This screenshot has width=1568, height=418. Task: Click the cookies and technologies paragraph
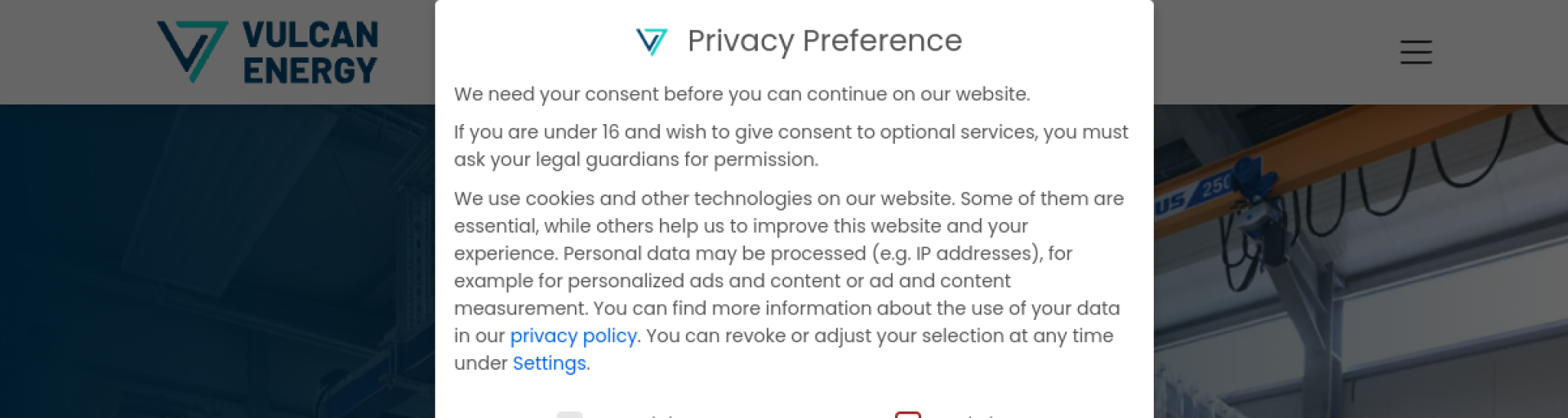pyautogui.click(x=789, y=280)
